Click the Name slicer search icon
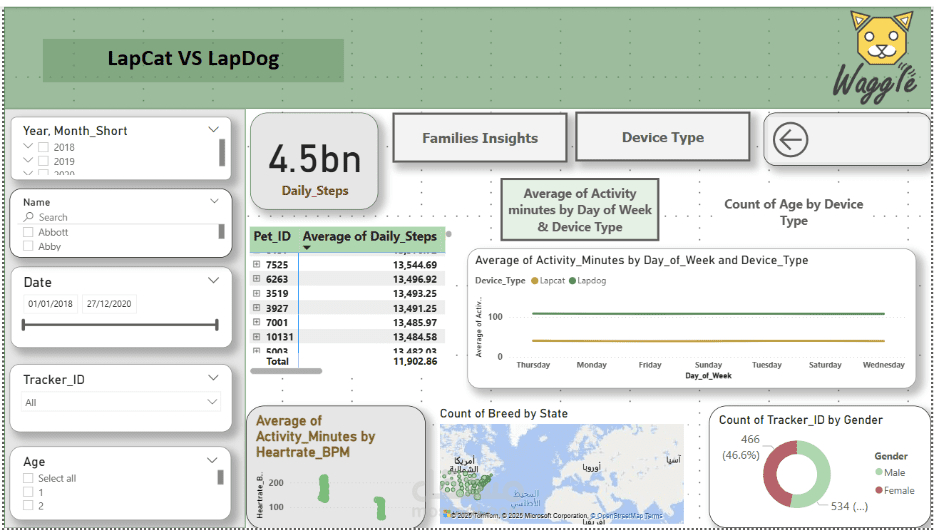 [29, 217]
